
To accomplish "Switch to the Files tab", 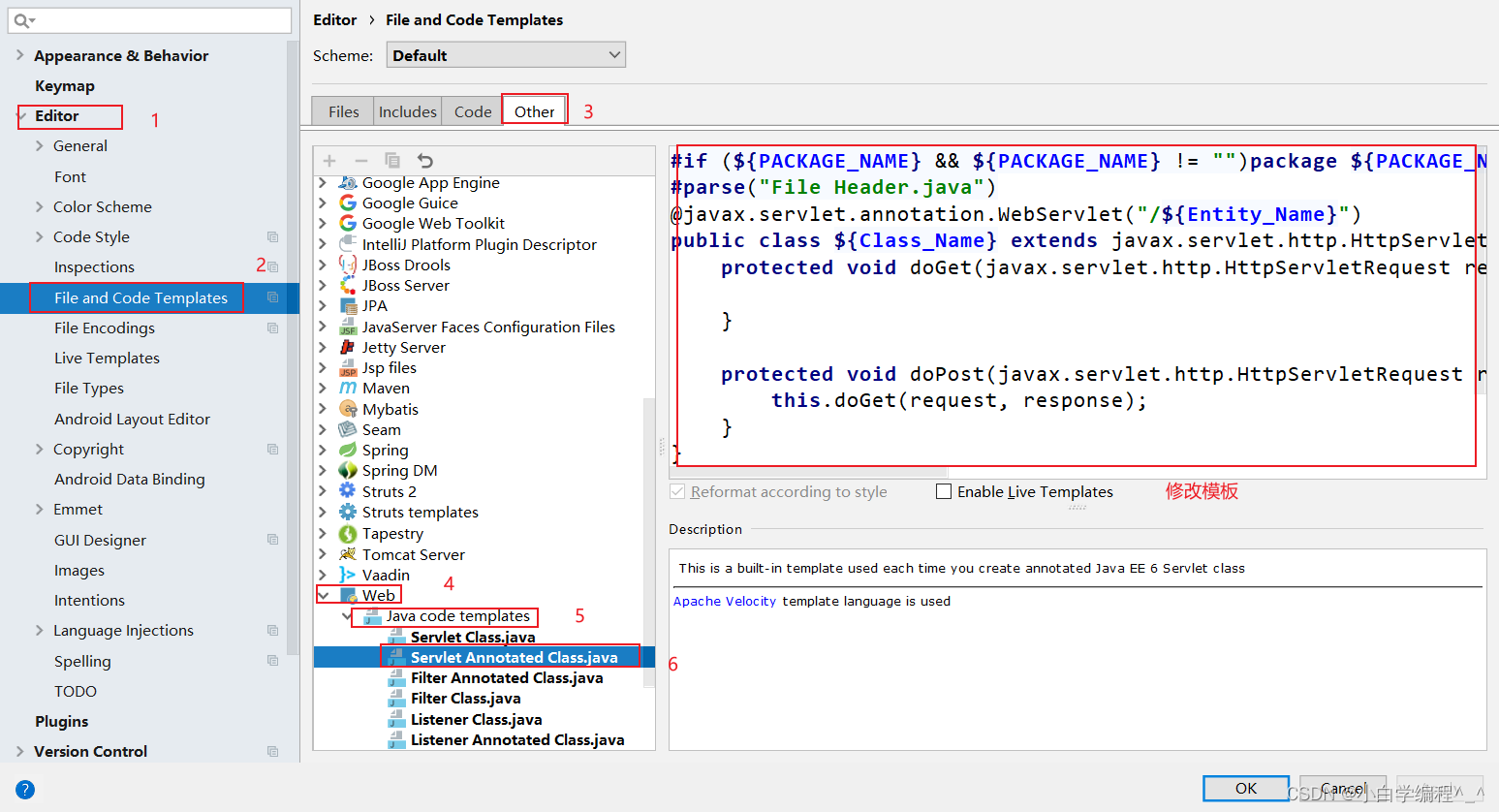I will pos(343,111).
